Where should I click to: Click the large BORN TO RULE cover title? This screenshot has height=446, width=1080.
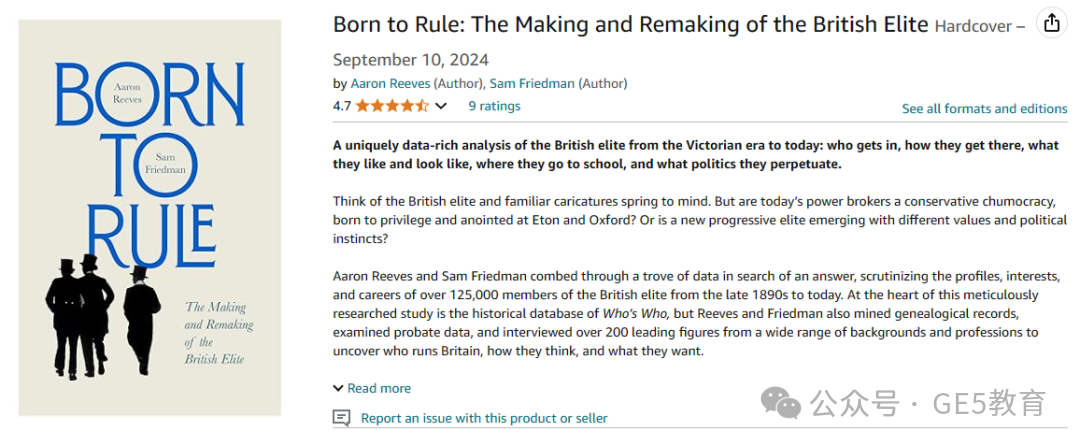[149, 165]
